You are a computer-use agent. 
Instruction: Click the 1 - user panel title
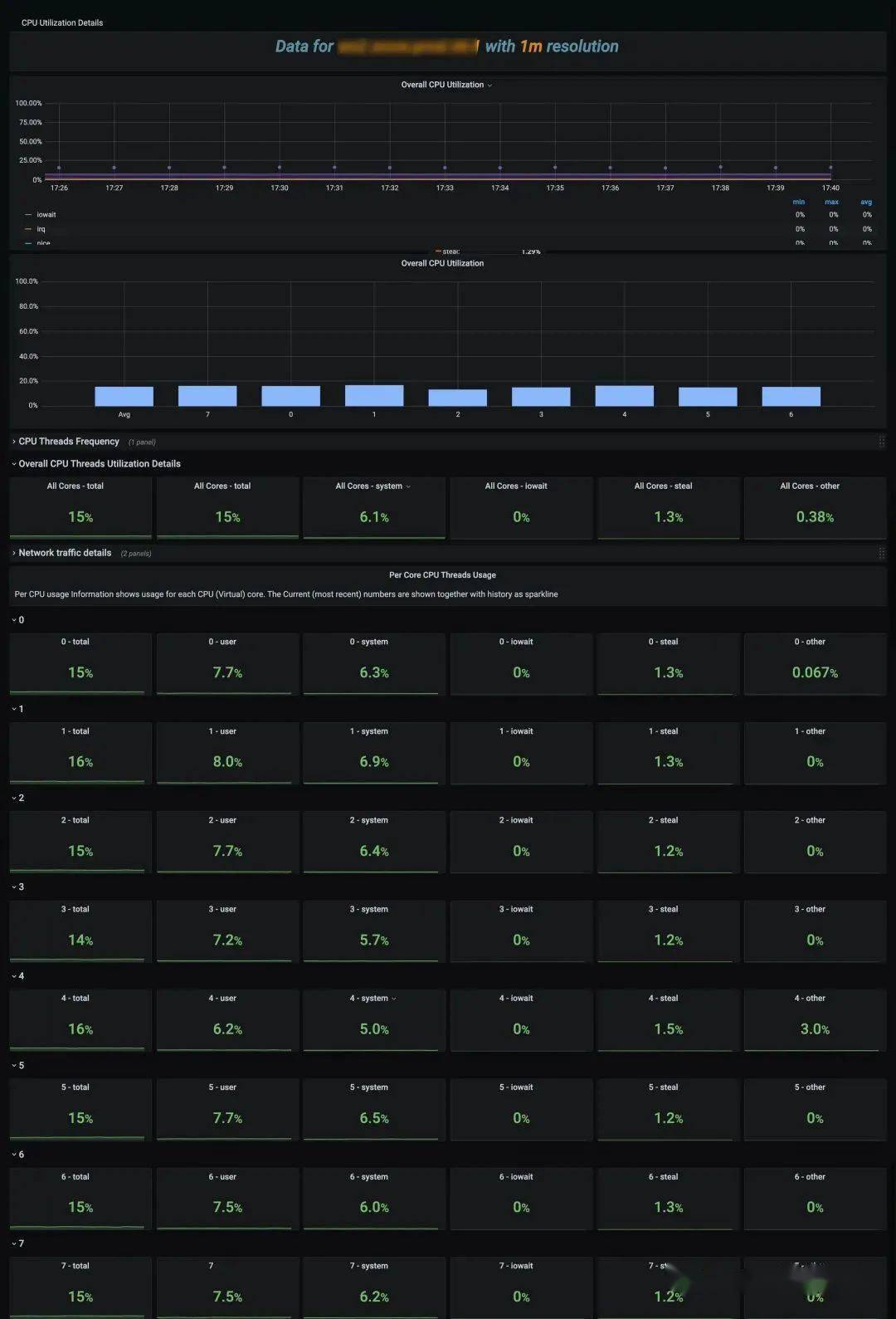(x=222, y=732)
